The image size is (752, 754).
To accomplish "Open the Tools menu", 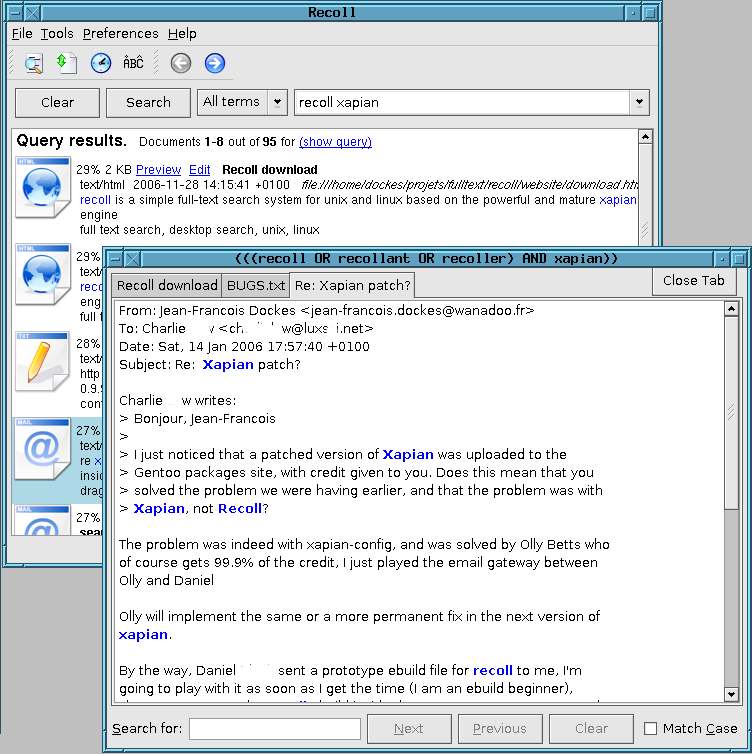I will coord(57,34).
